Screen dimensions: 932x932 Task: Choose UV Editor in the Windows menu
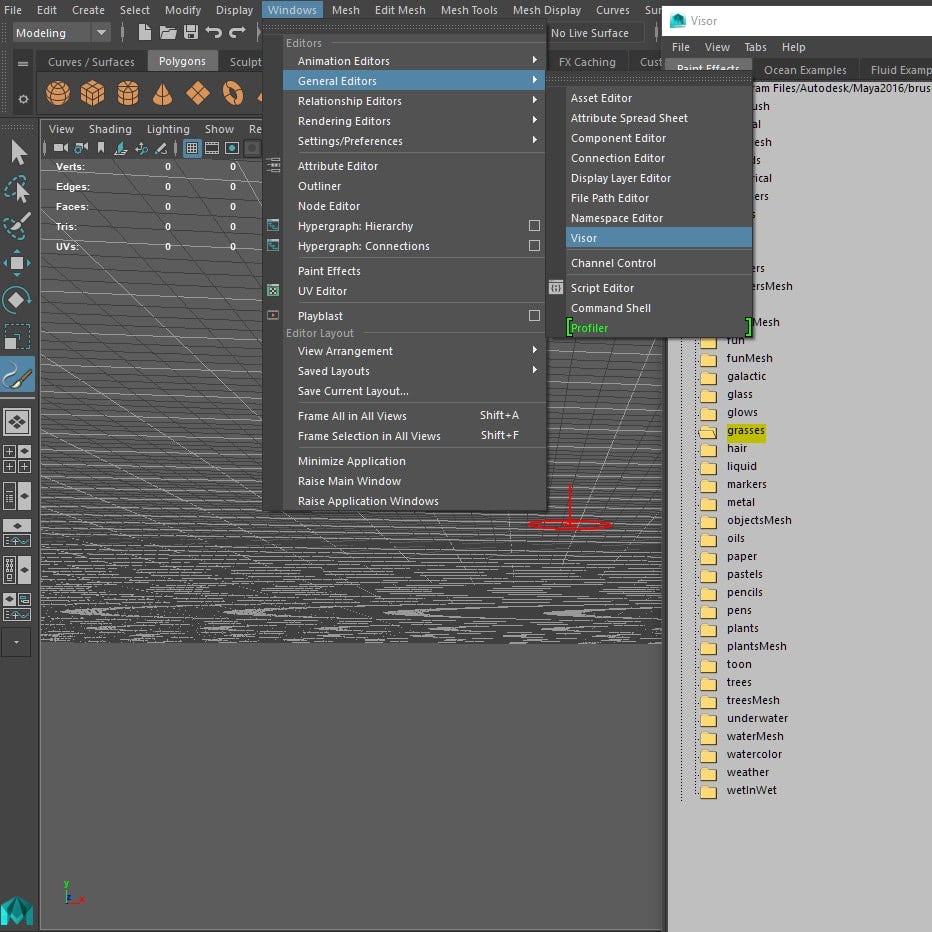pos(414,291)
